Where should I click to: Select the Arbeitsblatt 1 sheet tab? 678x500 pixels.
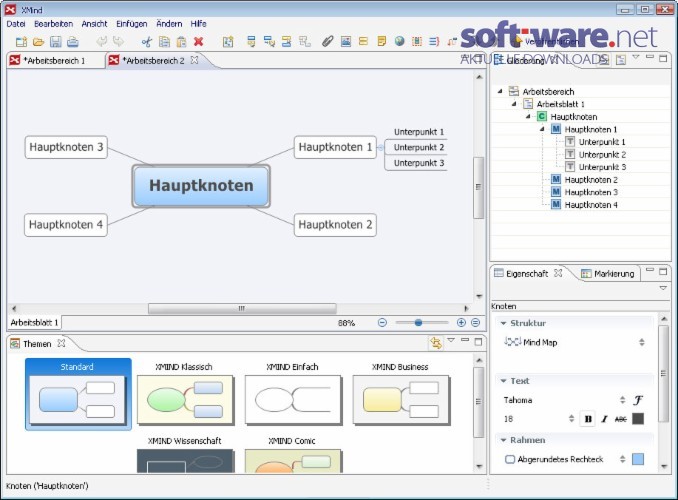(x=35, y=323)
